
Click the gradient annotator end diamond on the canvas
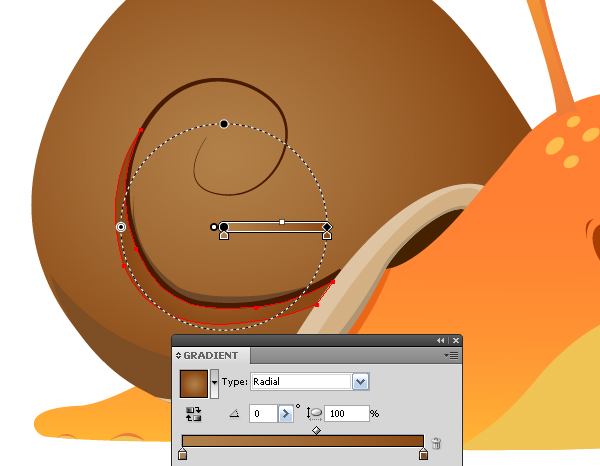pyautogui.click(x=326, y=227)
